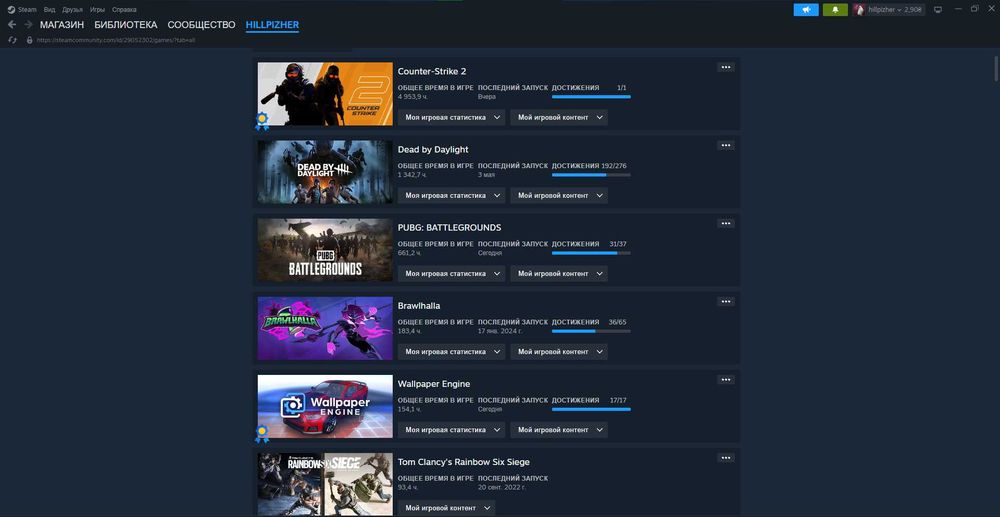Expand Rainbow Six Siege Мой игровой контент
The width and height of the screenshot is (1000, 517).
pyautogui.click(x=446, y=508)
